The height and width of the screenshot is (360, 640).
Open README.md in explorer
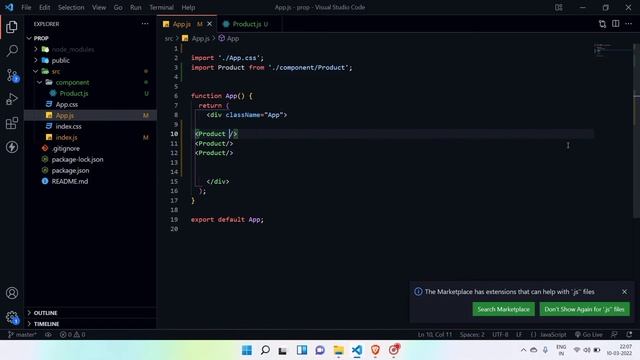point(69,182)
